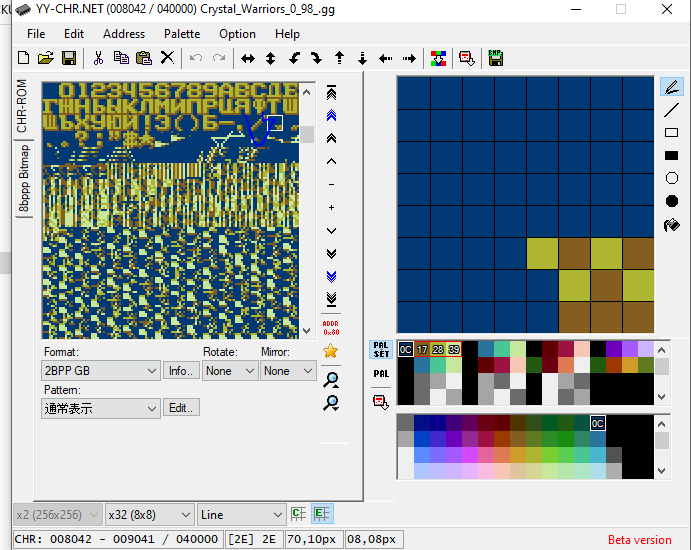
Task: Click the Info.. button next to Format
Action: click(181, 371)
